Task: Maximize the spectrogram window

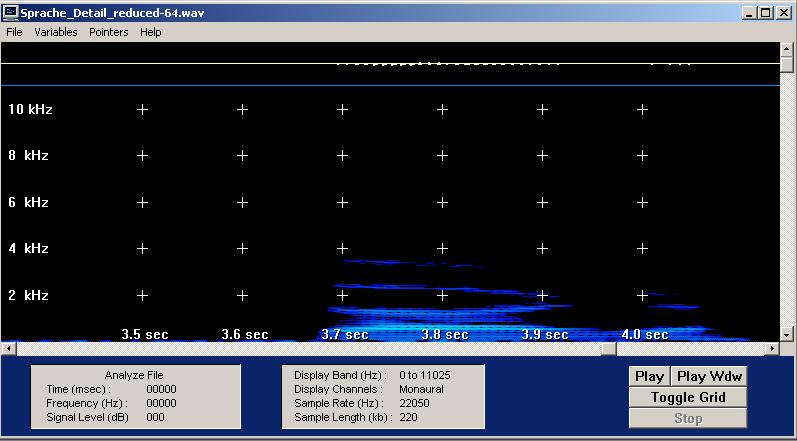Action: pyautogui.click(x=765, y=13)
